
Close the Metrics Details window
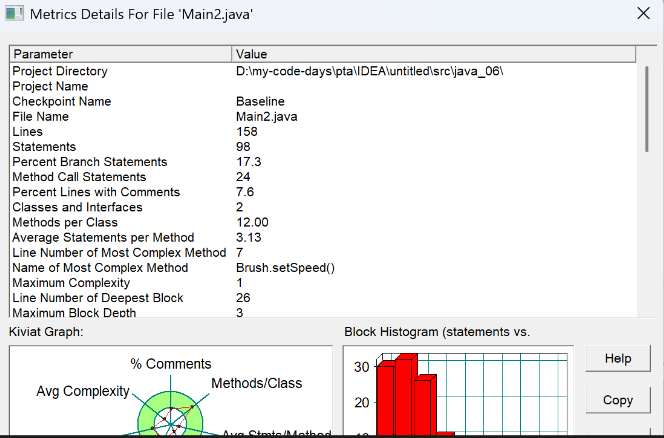tap(643, 14)
